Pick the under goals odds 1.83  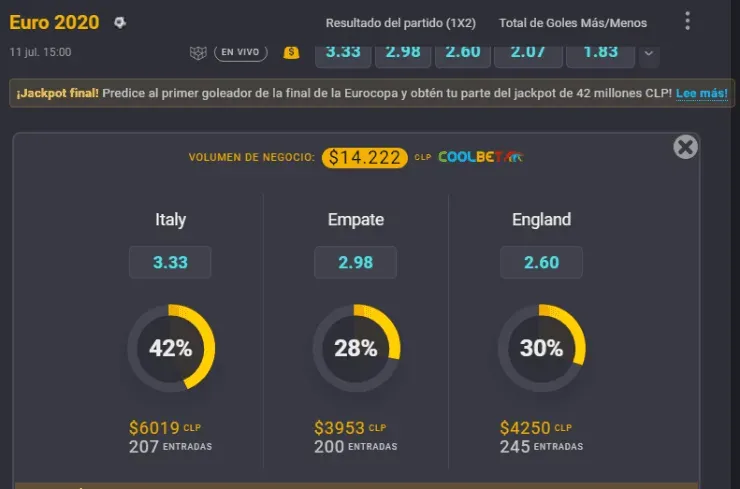click(600, 52)
